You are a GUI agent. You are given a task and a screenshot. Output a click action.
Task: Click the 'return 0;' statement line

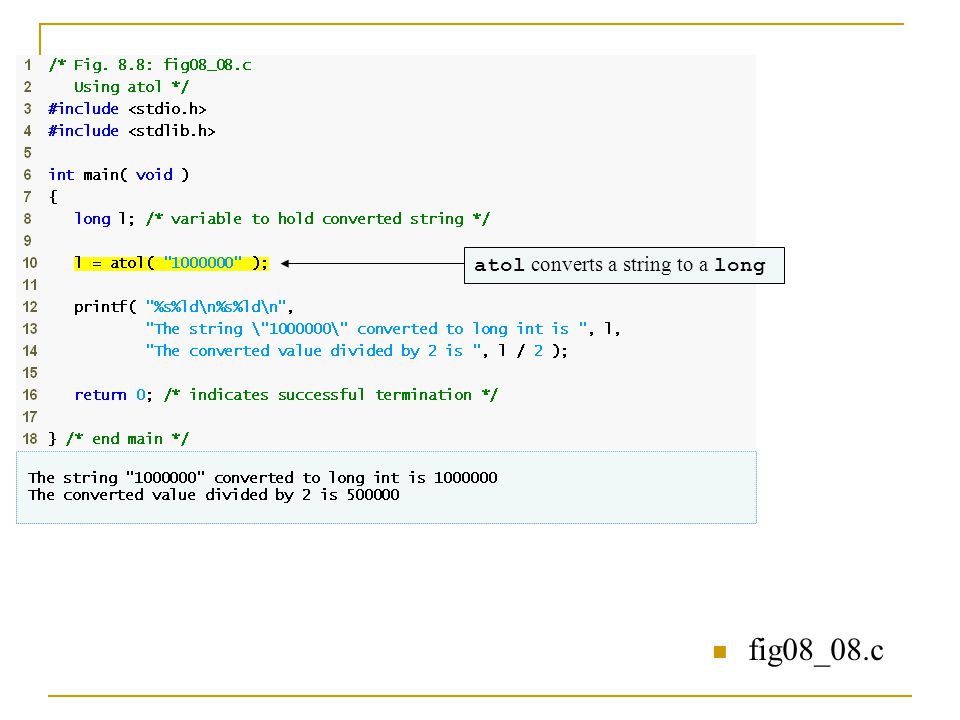286,395
